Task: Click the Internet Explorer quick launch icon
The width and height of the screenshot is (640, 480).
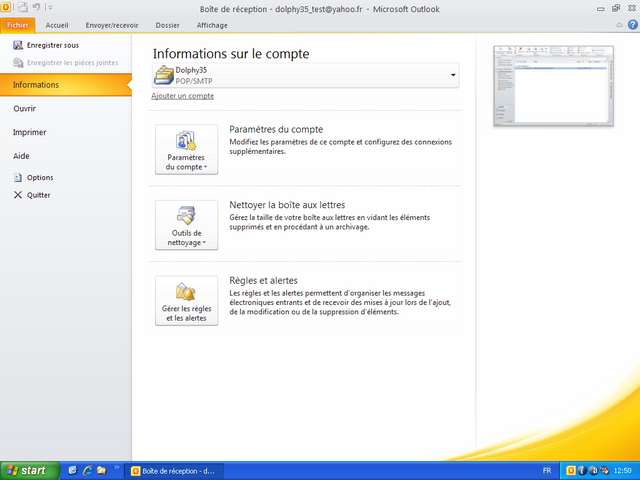Action: point(88,470)
